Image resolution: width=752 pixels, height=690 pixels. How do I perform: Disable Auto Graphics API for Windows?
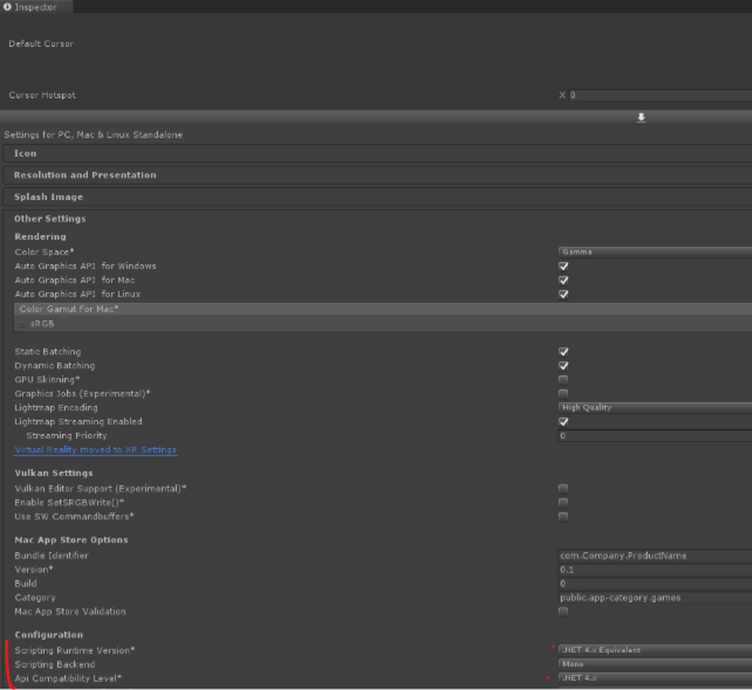[x=564, y=267]
